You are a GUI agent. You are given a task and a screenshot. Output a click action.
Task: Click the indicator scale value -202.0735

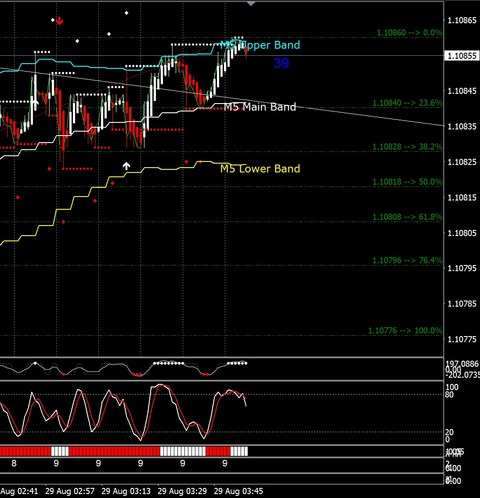coord(462,375)
